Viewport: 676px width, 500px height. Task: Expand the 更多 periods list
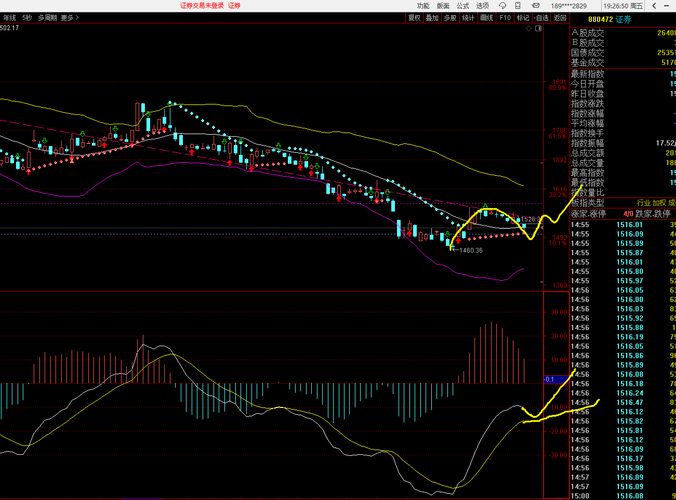click(68, 17)
